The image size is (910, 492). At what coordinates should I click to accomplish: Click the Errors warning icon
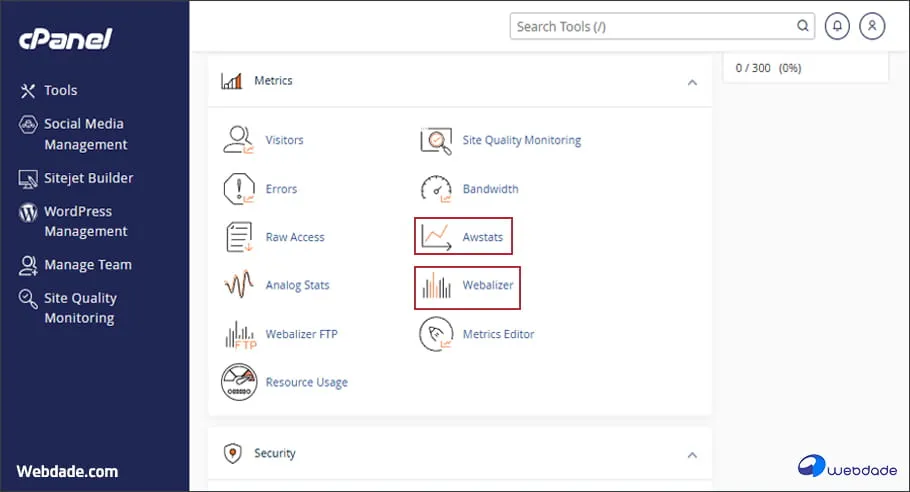point(239,189)
